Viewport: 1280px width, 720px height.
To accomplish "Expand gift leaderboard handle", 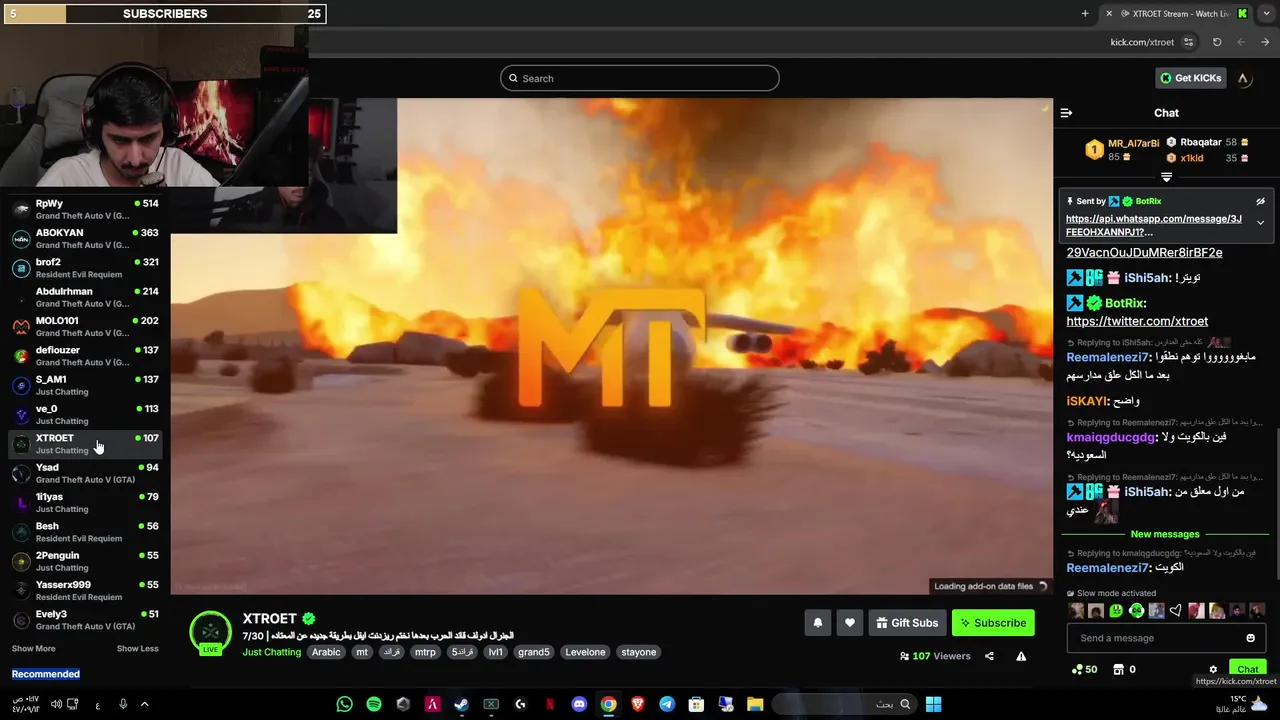I will [1166, 177].
